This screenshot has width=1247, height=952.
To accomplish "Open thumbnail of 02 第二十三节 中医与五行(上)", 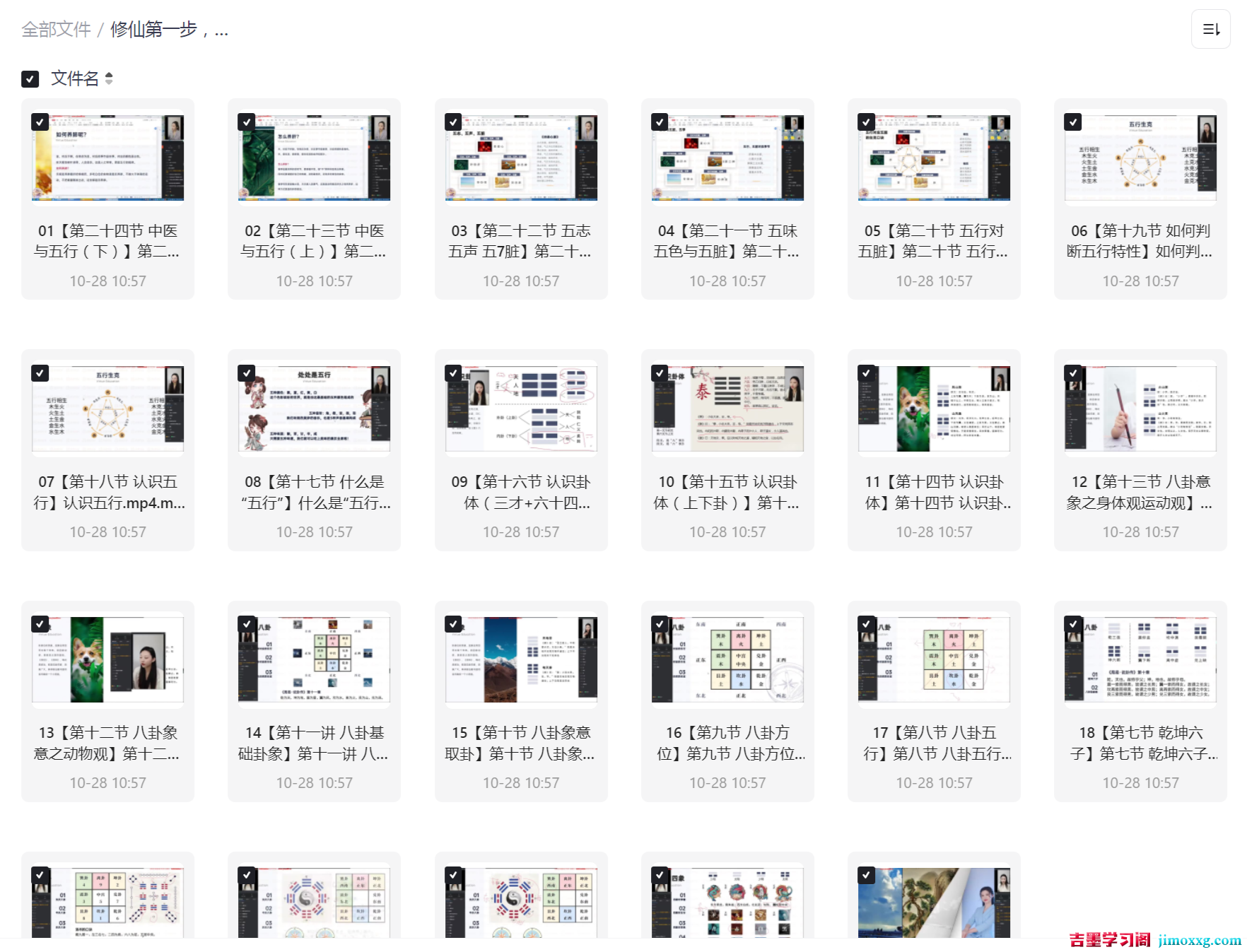I will coord(314,158).
